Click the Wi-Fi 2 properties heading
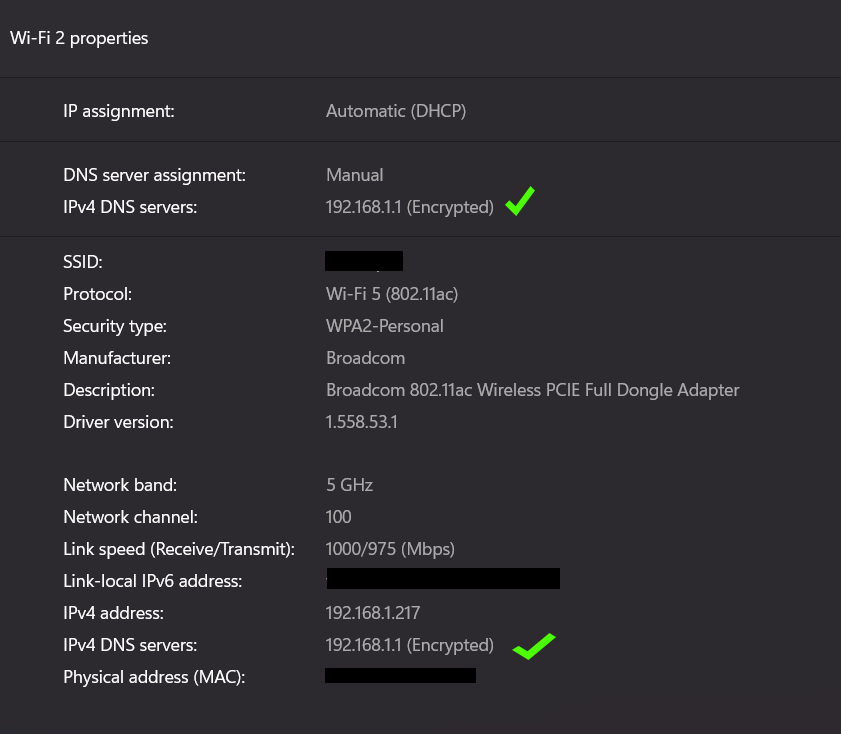The image size is (841, 734). pos(79,38)
